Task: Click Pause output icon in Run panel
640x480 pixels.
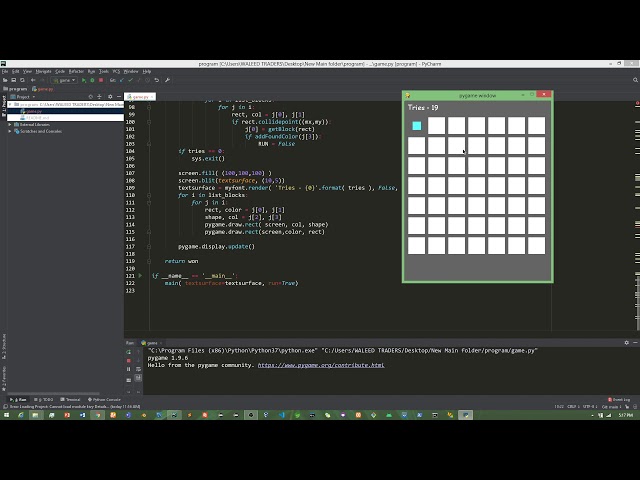Action: pos(129,369)
